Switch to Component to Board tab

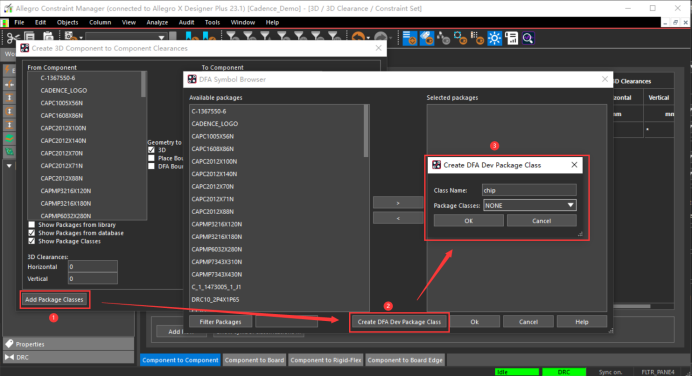254,360
